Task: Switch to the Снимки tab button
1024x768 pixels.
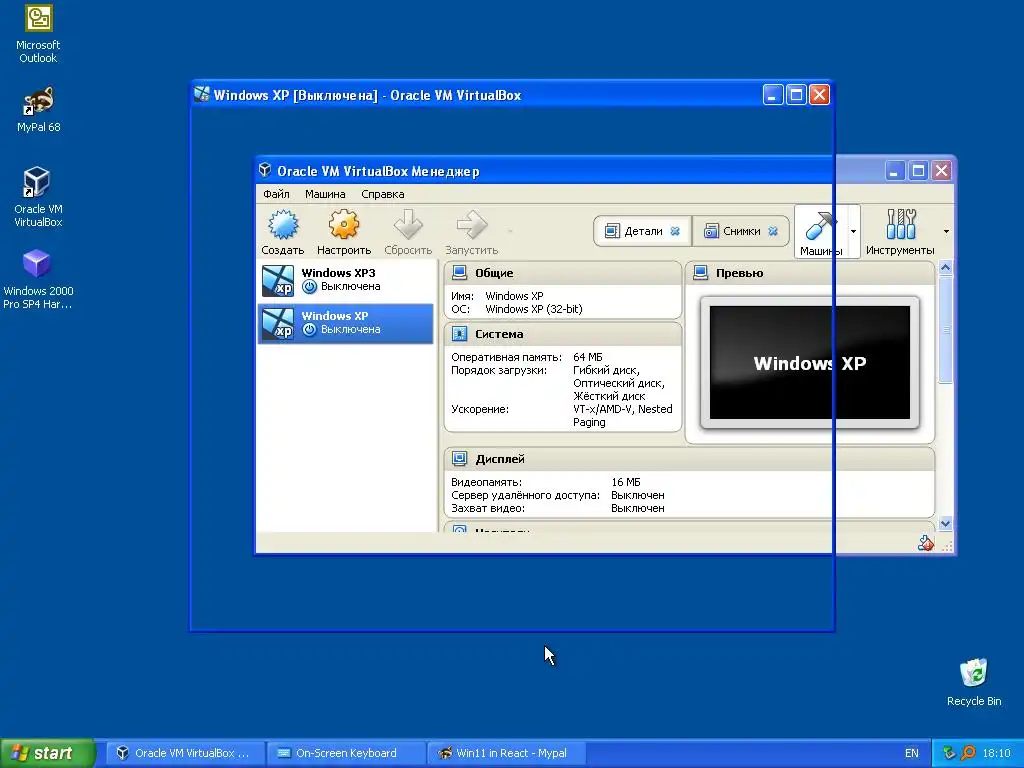Action: click(741, 231)
